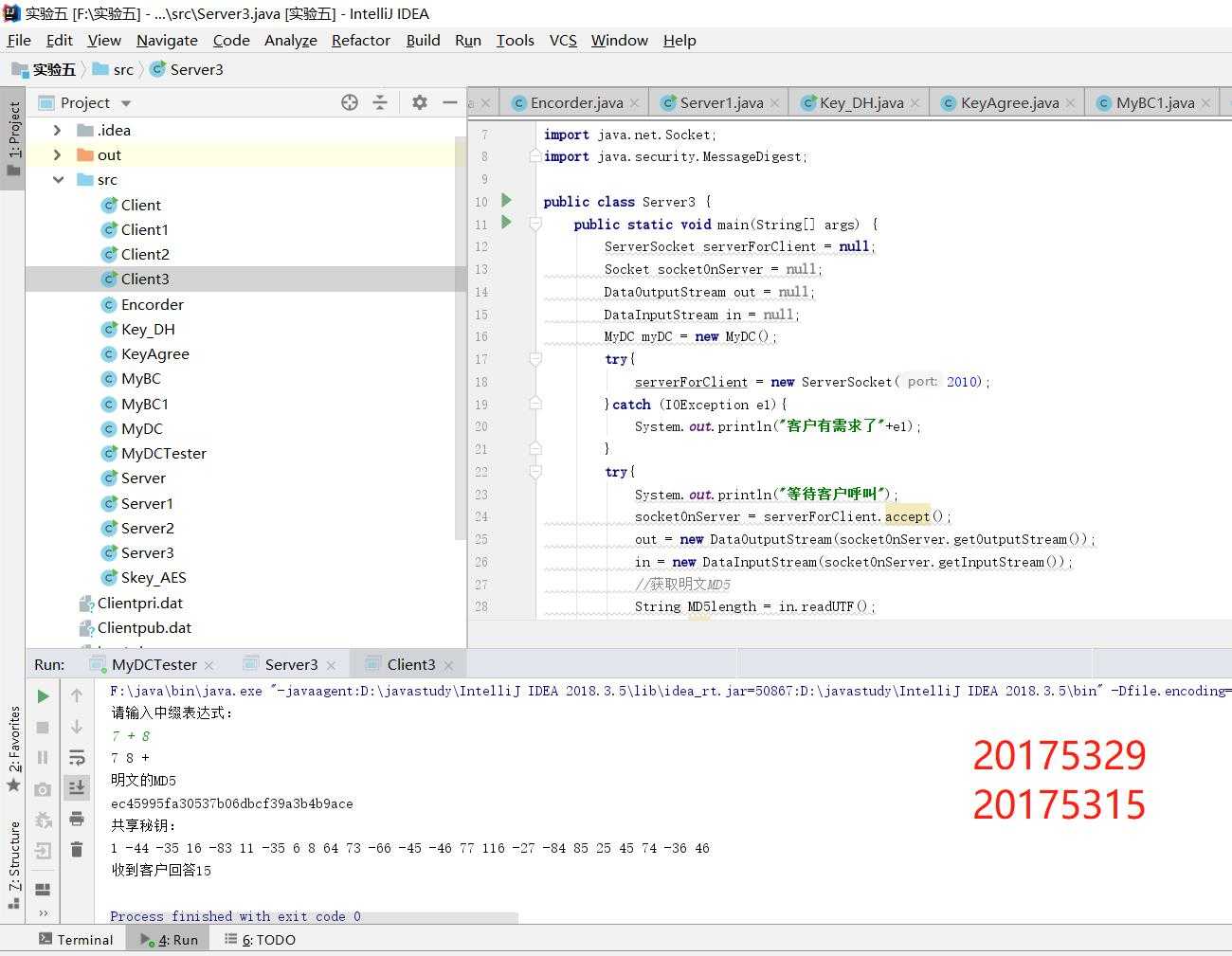This screenshot has width=1232, height=956.
Task: Click the collapse all icon in Project panel
Action: point(380,102)
